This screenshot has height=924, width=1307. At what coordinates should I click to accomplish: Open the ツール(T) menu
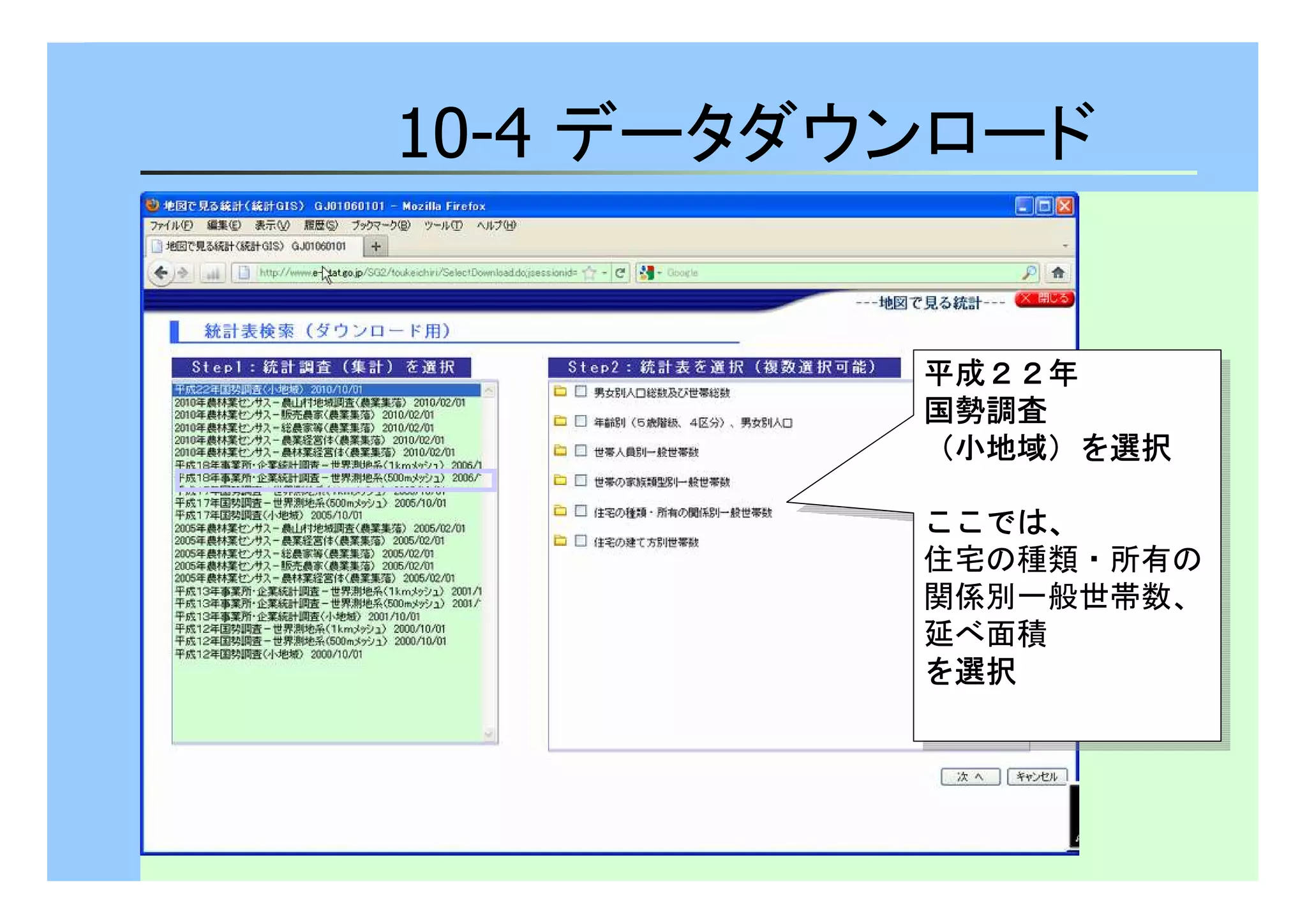click(444, 225)
